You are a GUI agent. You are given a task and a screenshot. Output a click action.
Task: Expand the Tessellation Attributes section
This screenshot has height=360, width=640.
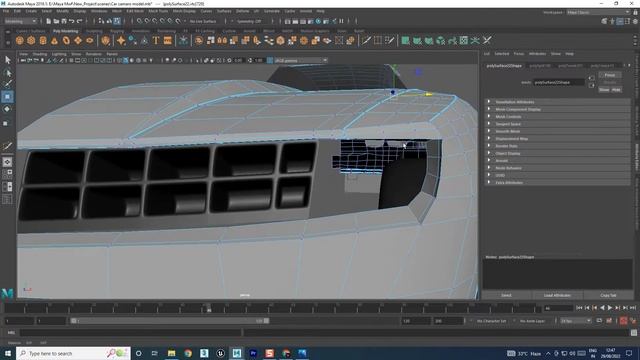click(558, 102)
